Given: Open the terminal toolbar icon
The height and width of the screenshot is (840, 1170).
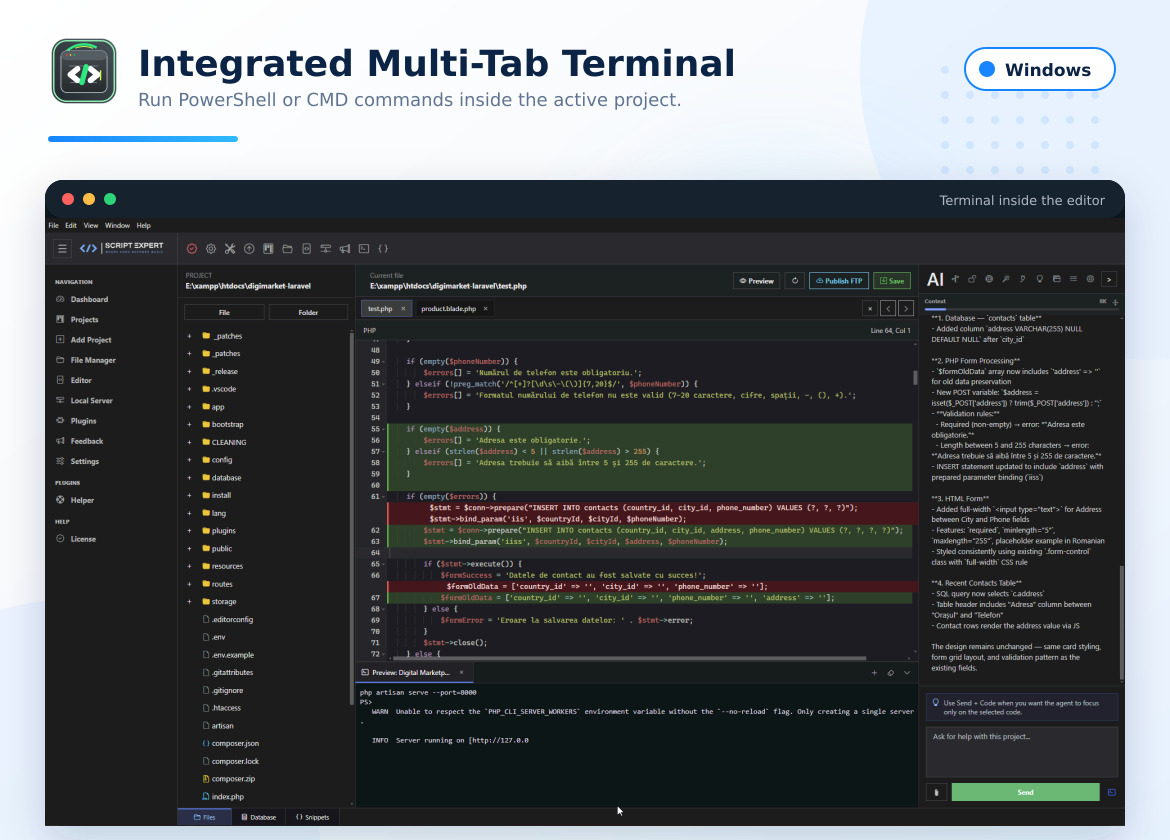Looking at the screenshot, I should click(x=364, y=249).
